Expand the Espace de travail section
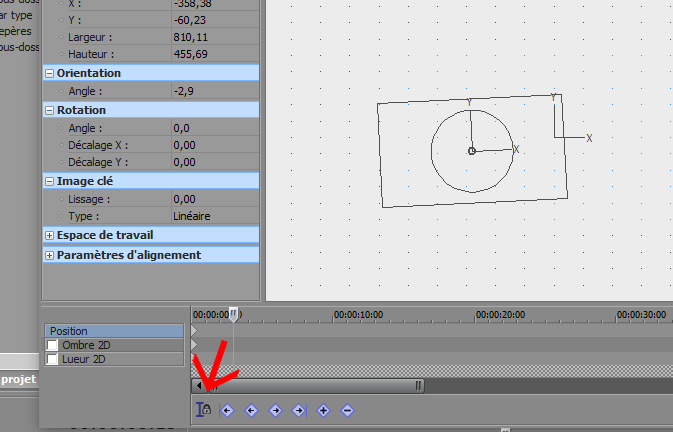 click(x=50, y=235)
